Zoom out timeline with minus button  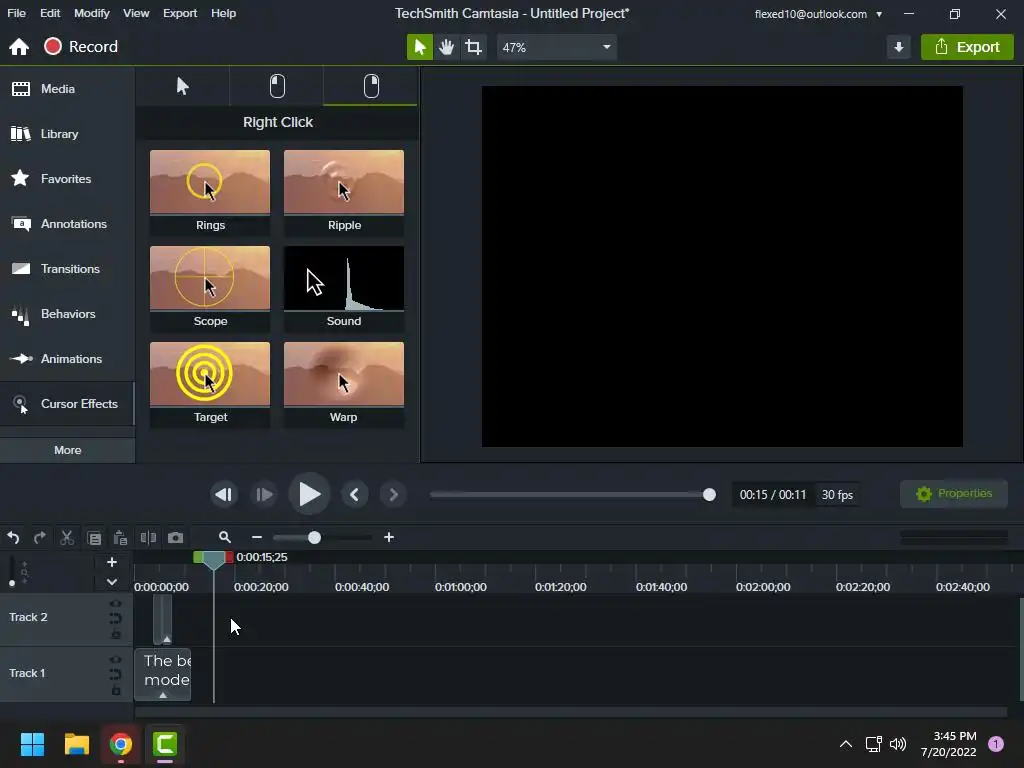click(257, 537)
